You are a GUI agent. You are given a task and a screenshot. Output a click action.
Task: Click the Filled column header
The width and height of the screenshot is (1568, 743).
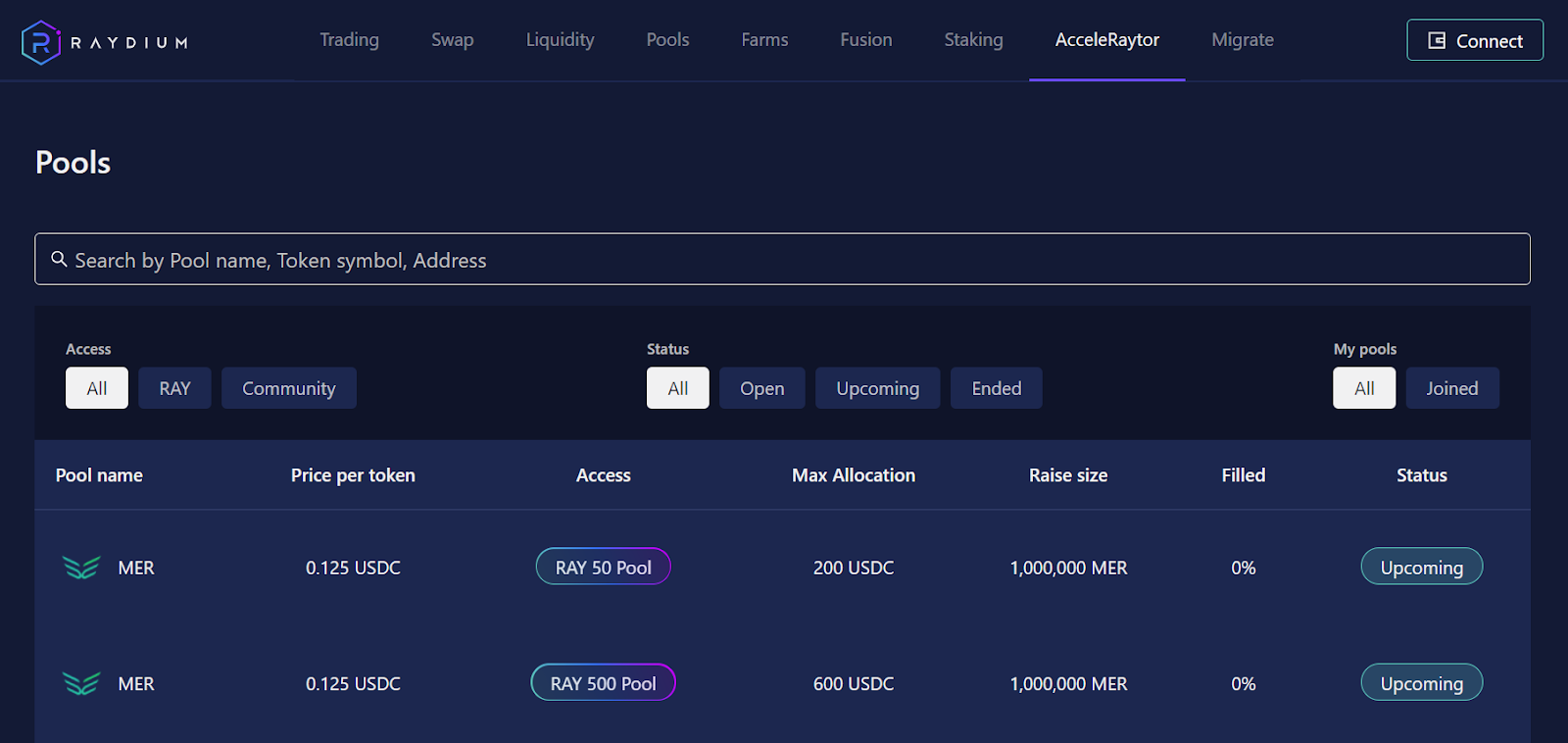pyautogui.click(x=1244, y=475)
